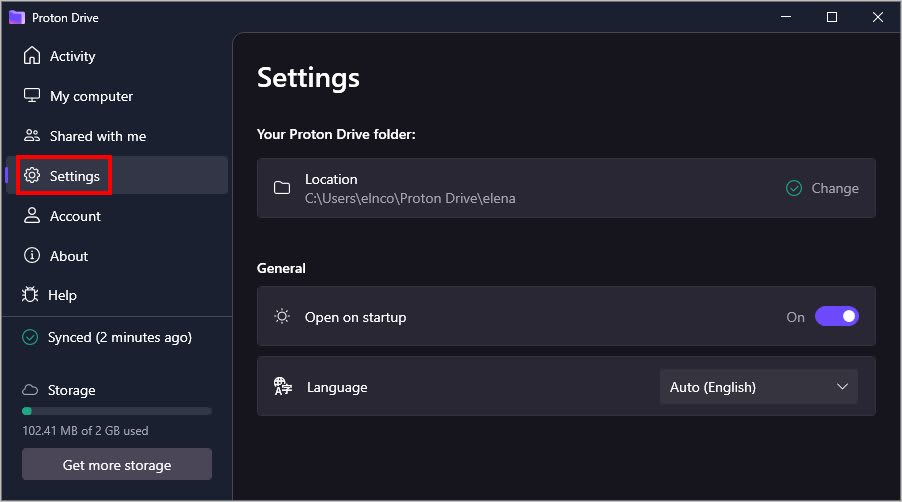Image resolution: width=902 pixels, height=502 pixels.
Task: Open the Account page
Action: pyautogui.click(x=117, y=216)
